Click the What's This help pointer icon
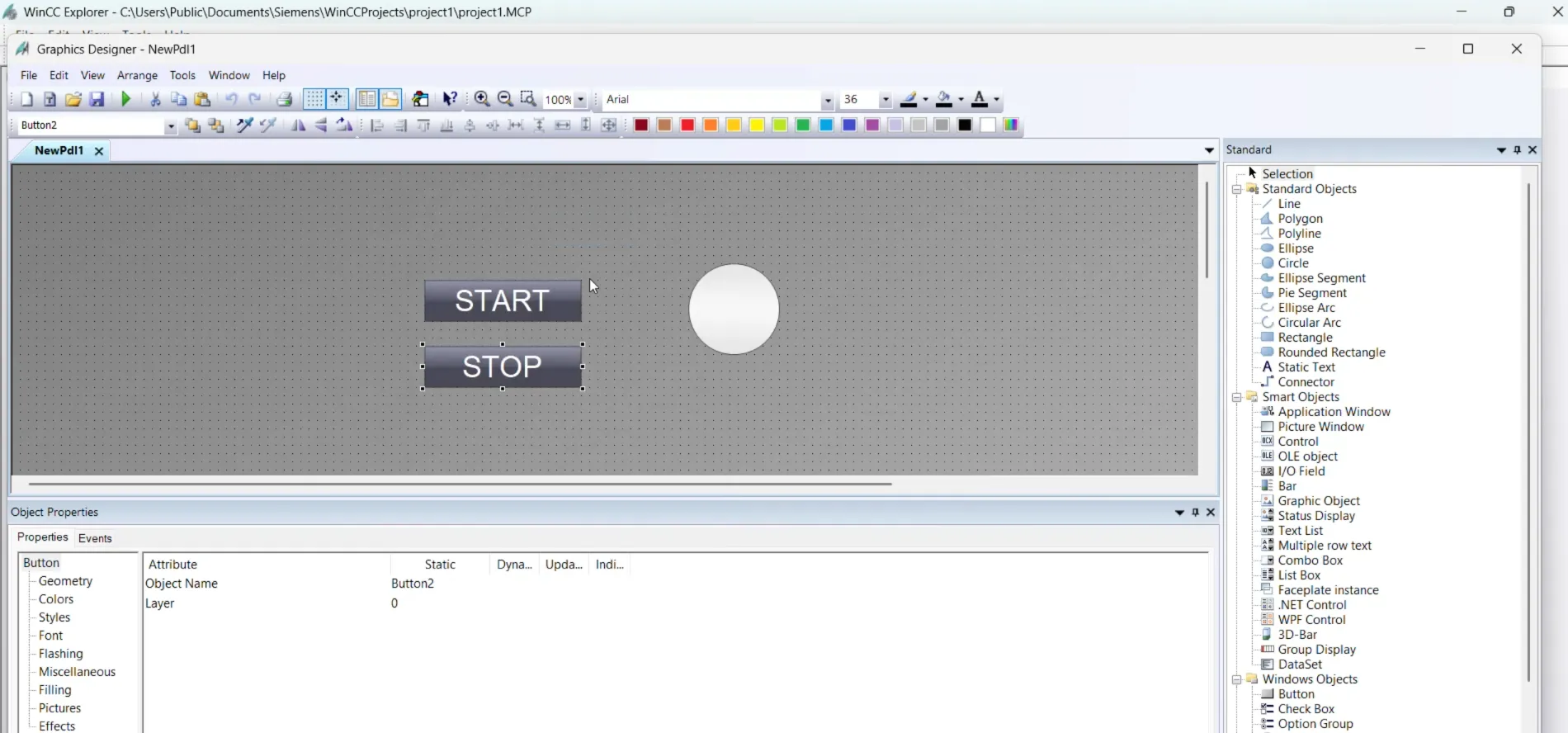The width and height of the screenshot is (1568, 733). click(x=450, y=99)
